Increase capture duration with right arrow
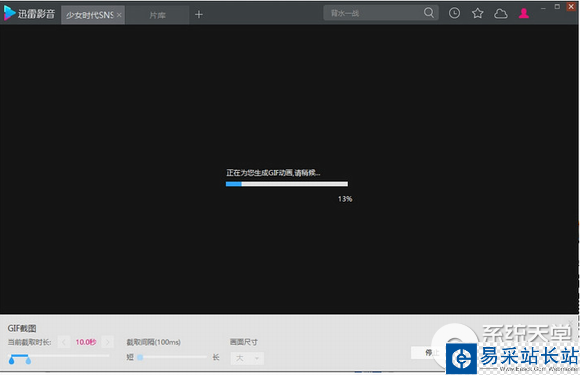The height and width of the screenshot is (375, 580). coord(108,342)
